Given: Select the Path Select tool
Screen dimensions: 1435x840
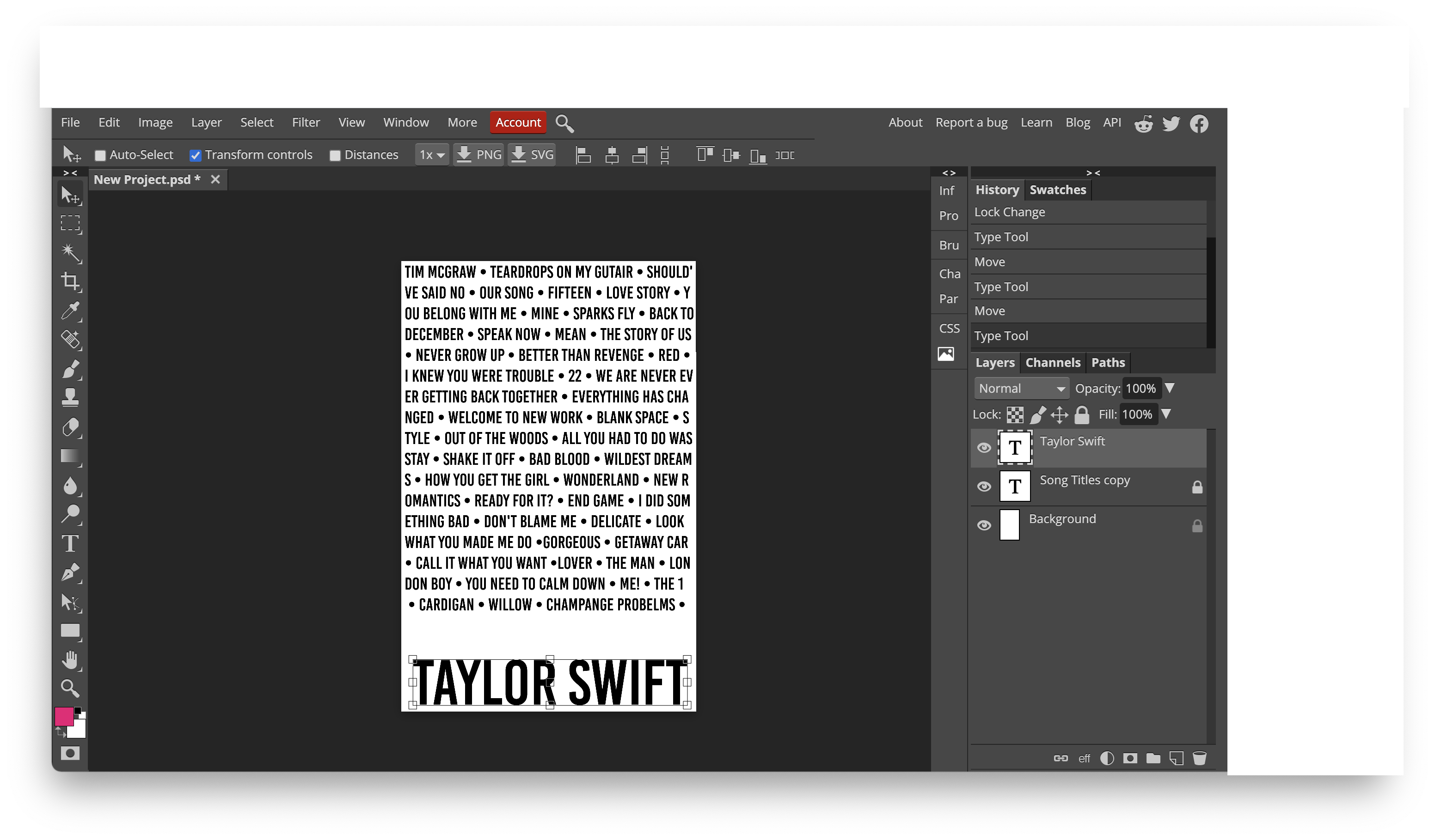Looking at the screenshot, I should pyautogui.click(x=71, y=602).
